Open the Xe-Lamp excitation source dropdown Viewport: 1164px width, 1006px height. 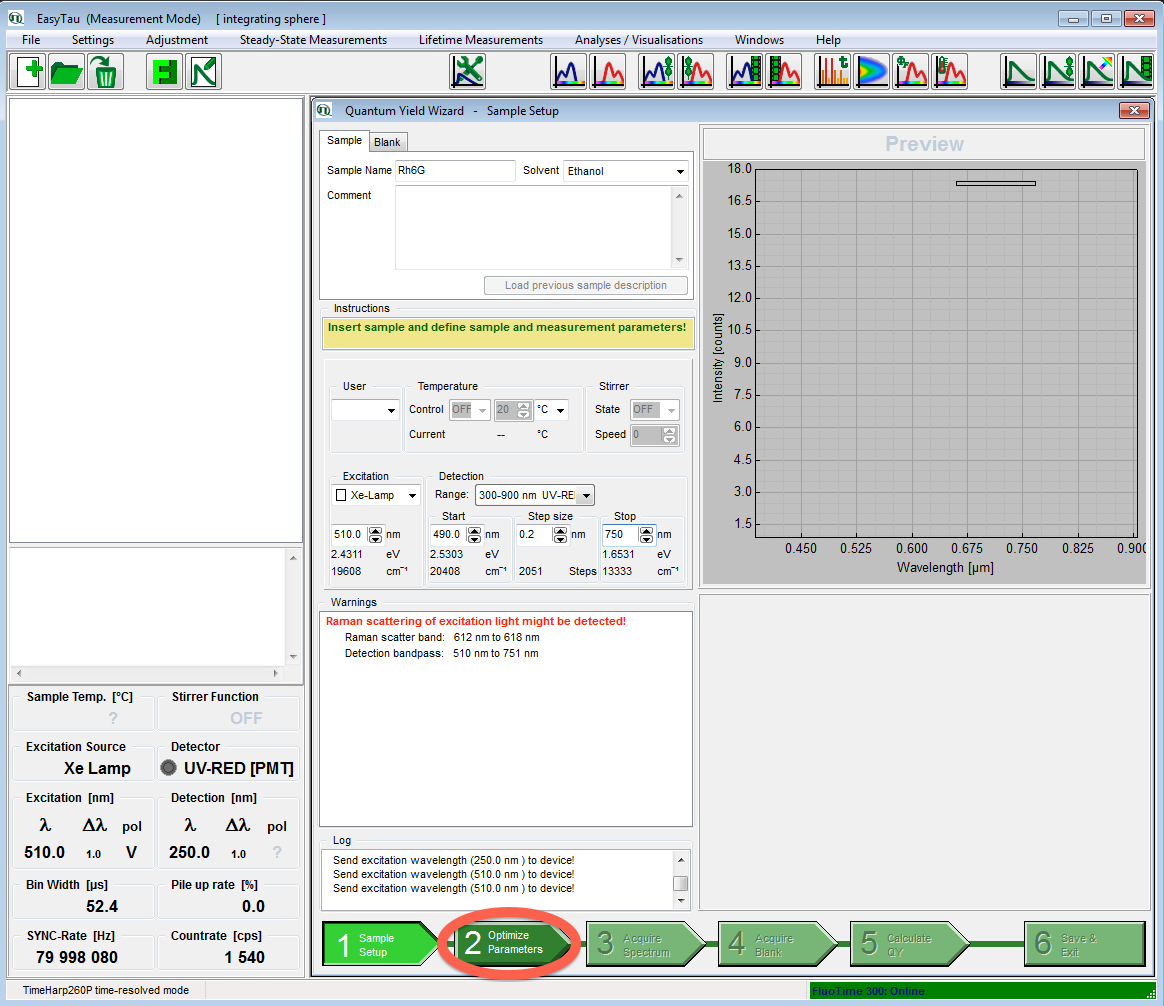tap(412, 496)
